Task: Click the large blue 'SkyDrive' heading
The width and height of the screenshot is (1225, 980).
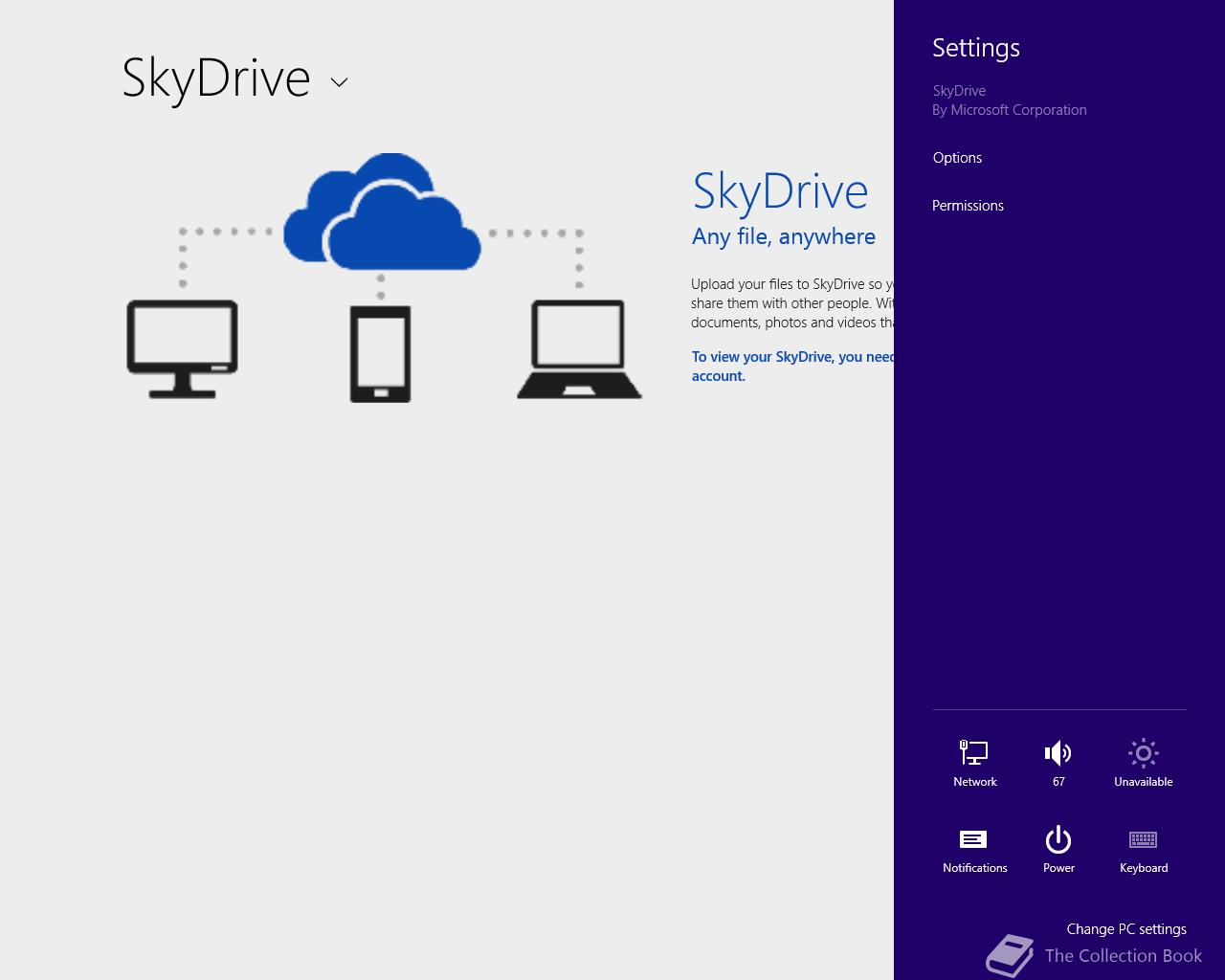Action: point(780,190)
